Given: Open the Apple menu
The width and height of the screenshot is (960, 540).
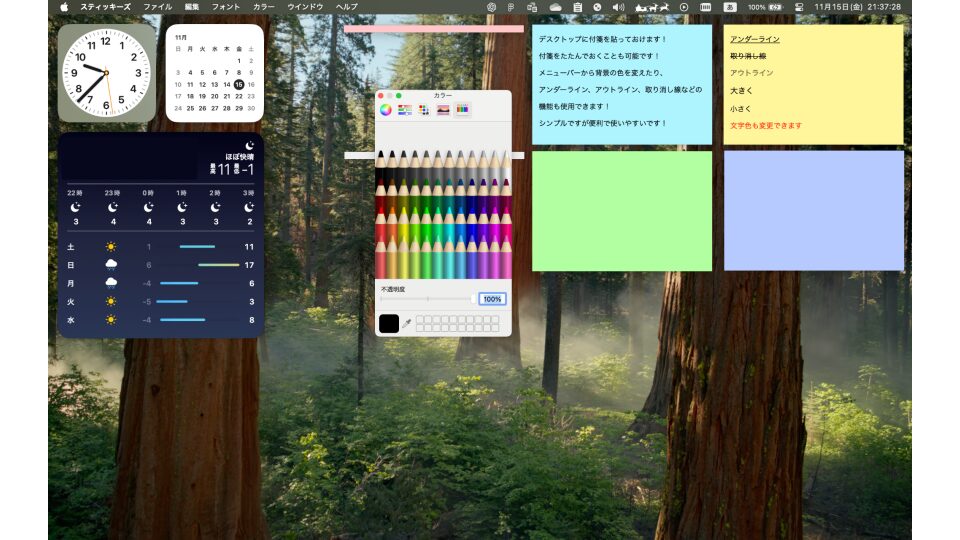Looking at the screenshot, I should pyautogui.click(x=65, y=7).
